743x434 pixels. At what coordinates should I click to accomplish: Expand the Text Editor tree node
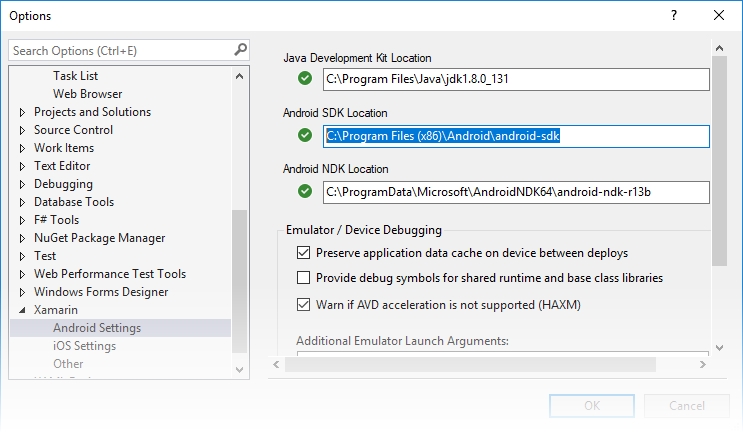(x=22, y=166)
